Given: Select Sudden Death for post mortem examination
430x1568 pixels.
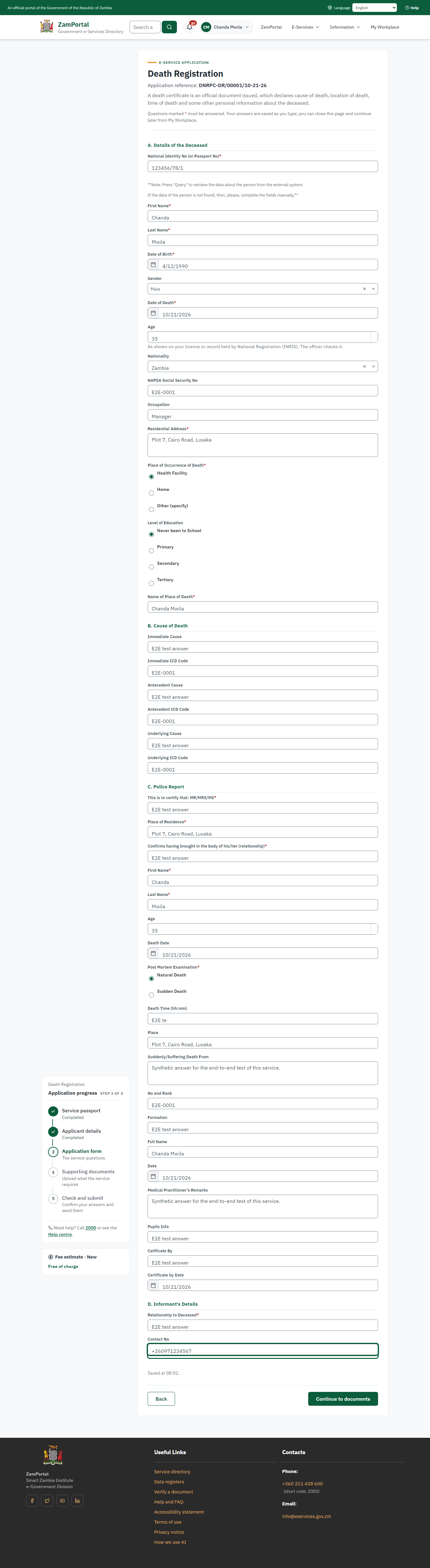Looking at the screenshot, I should coord(151,995).
